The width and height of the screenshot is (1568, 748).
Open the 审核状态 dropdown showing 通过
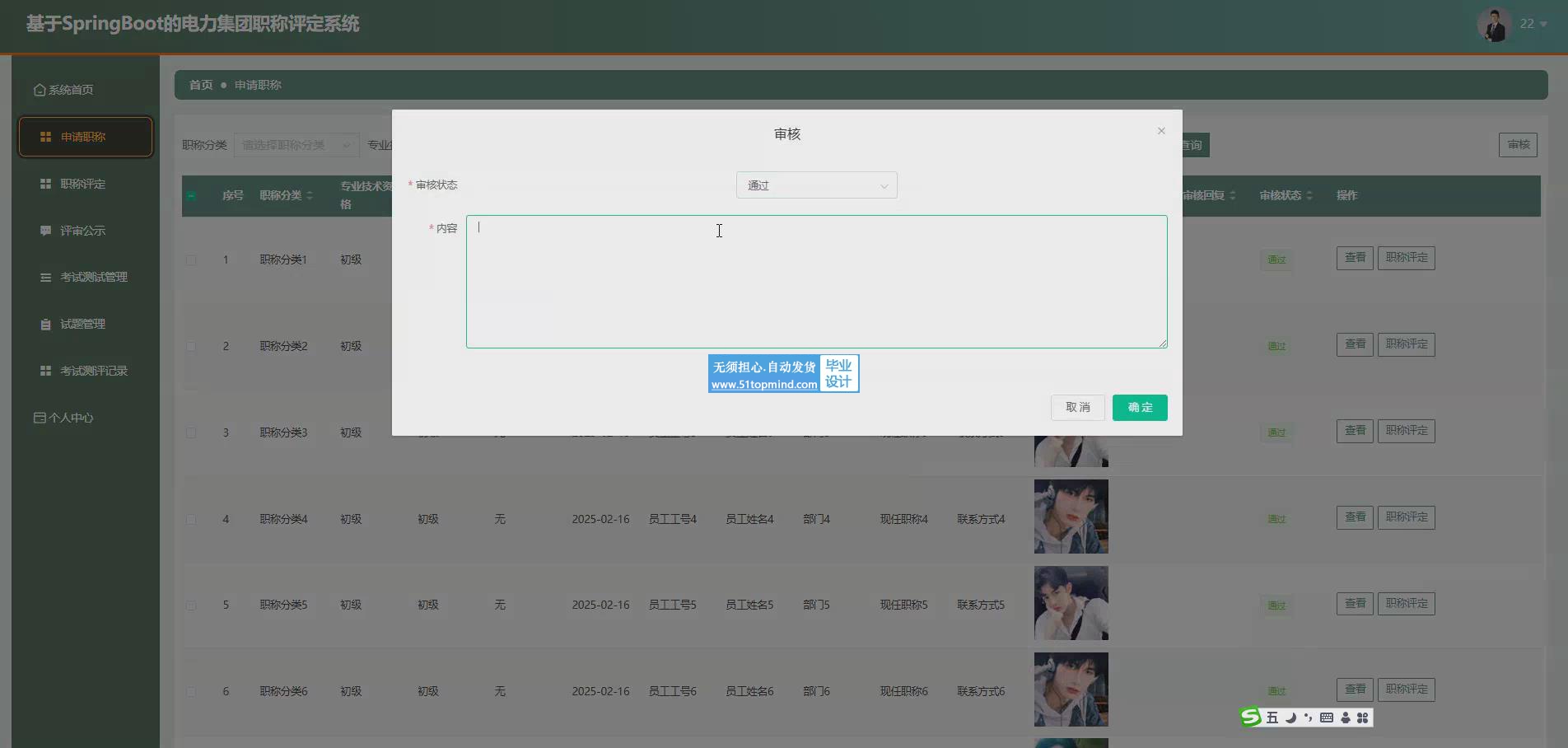(816, 185)
